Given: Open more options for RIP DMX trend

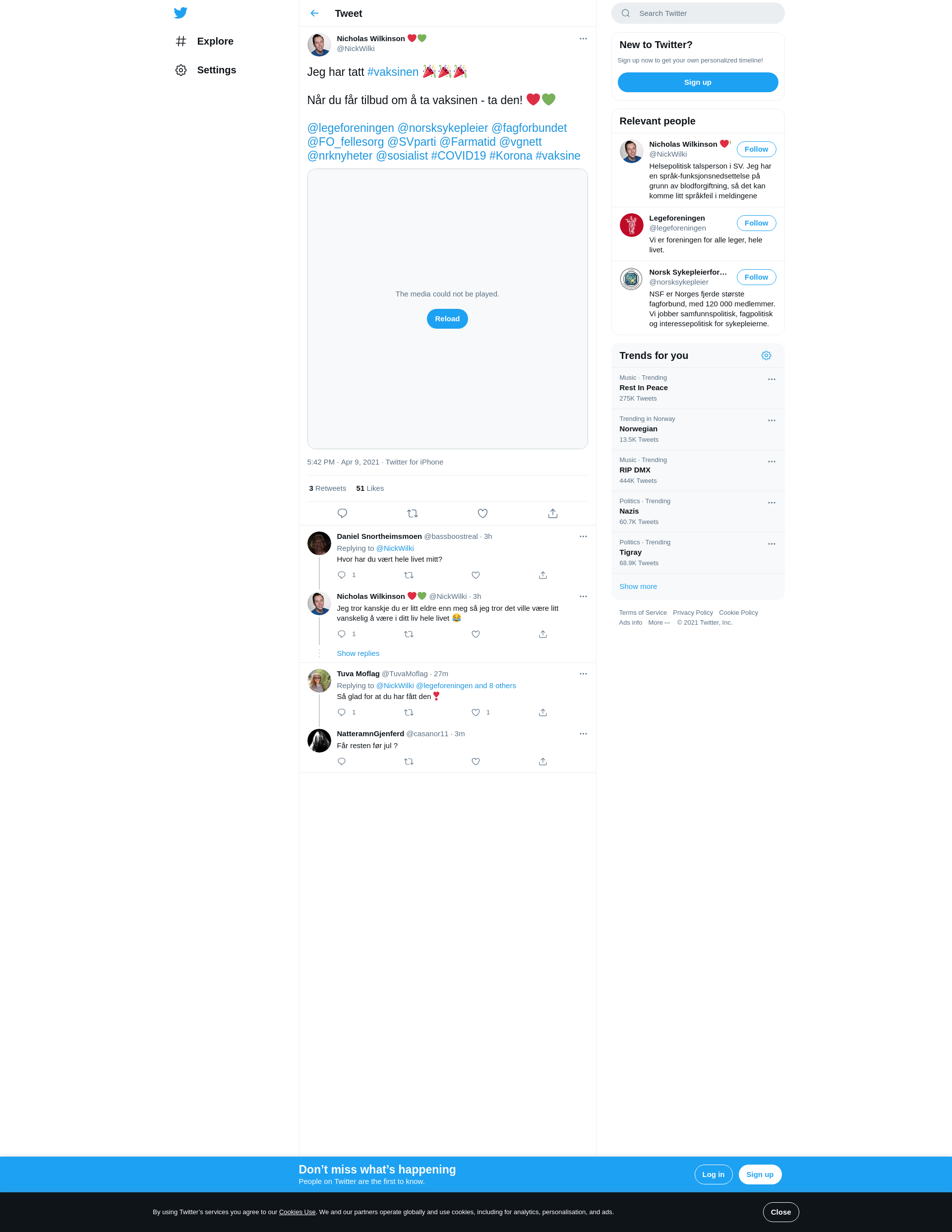Looking at the screenshot, I should pyautogui.click(x=772, y=462).
